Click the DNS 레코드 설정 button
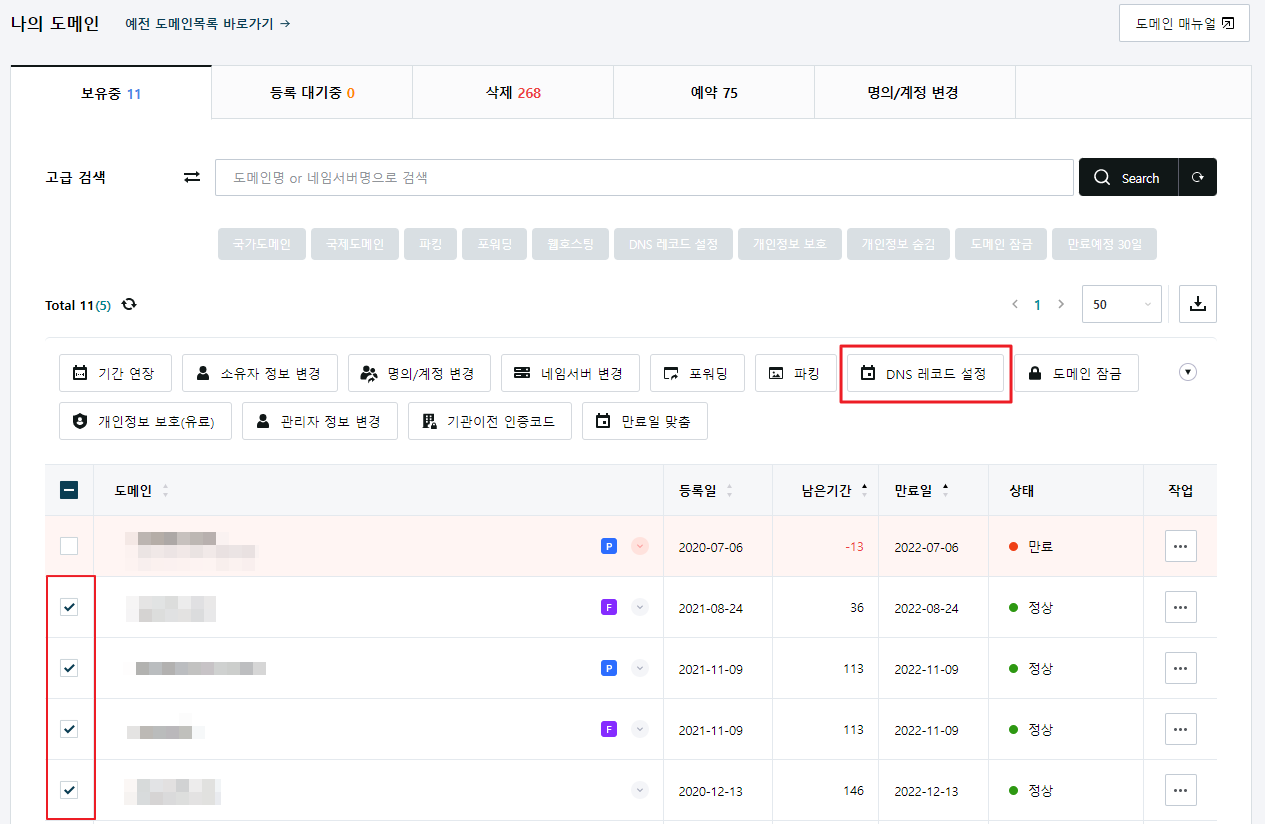1265x824 pixels. (925, 373)
